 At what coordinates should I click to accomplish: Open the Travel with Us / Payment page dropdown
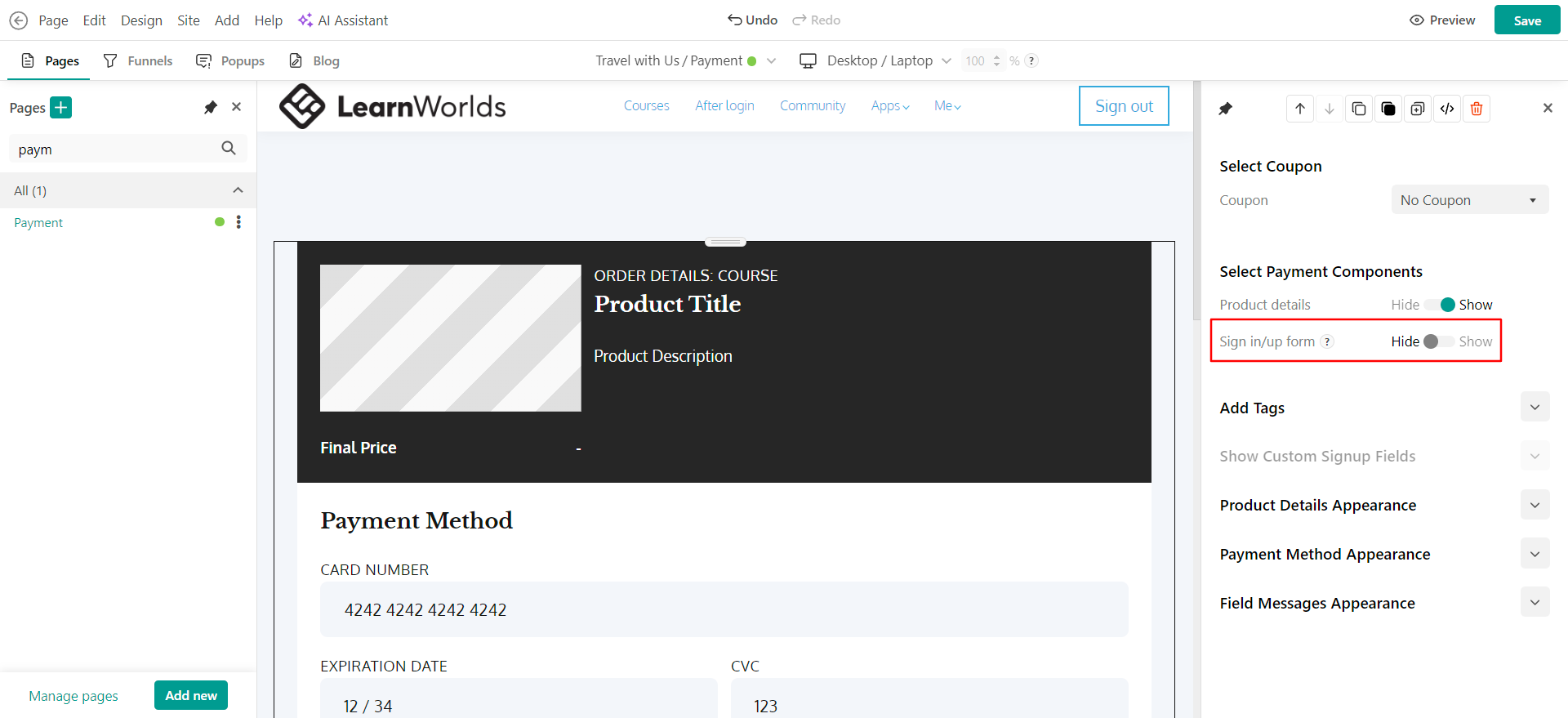[686, 60]
